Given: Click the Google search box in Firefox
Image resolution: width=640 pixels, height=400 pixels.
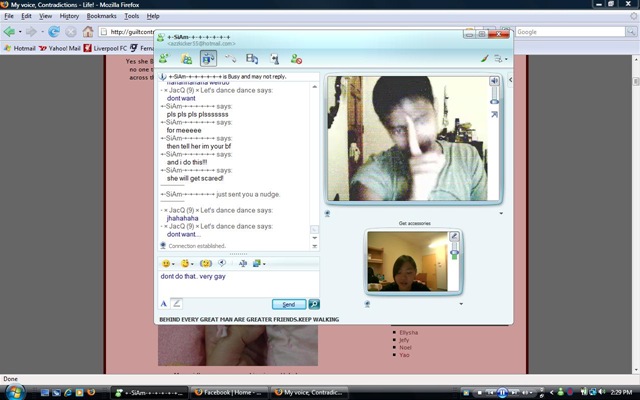Looking at the screenshot, I should tap(570, 32).
